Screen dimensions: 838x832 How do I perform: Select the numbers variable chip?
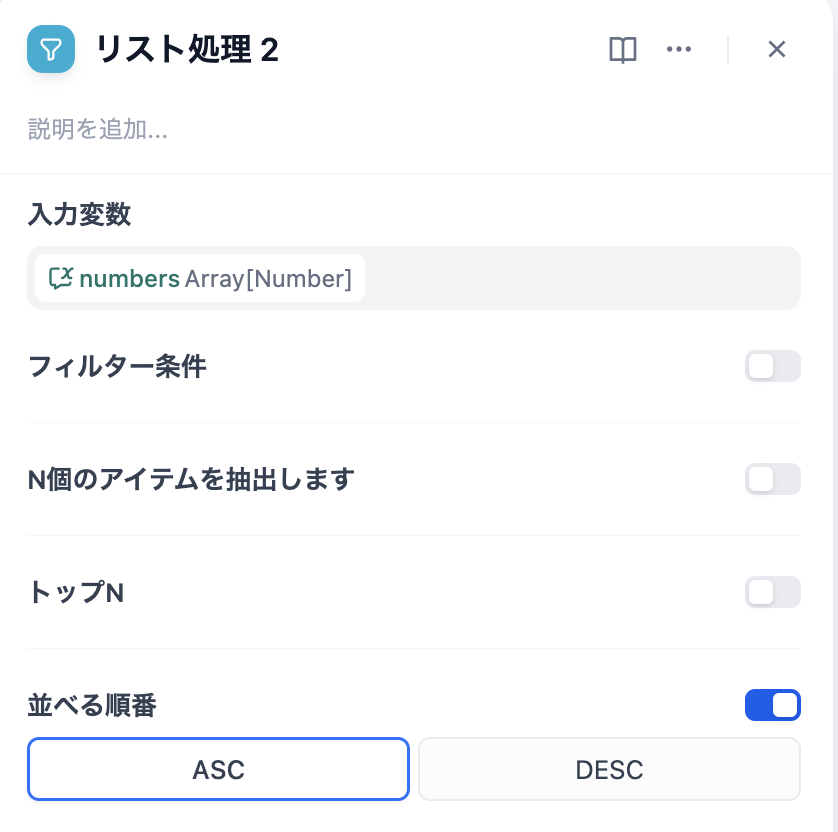click(x=200, y=278)
